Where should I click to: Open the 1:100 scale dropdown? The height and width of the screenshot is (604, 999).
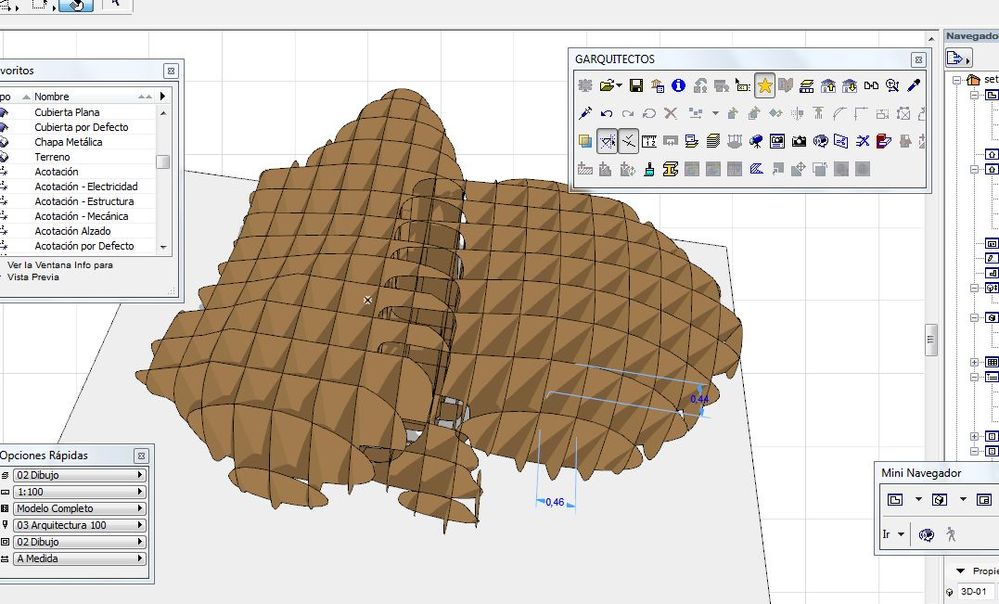click(80, 492)
